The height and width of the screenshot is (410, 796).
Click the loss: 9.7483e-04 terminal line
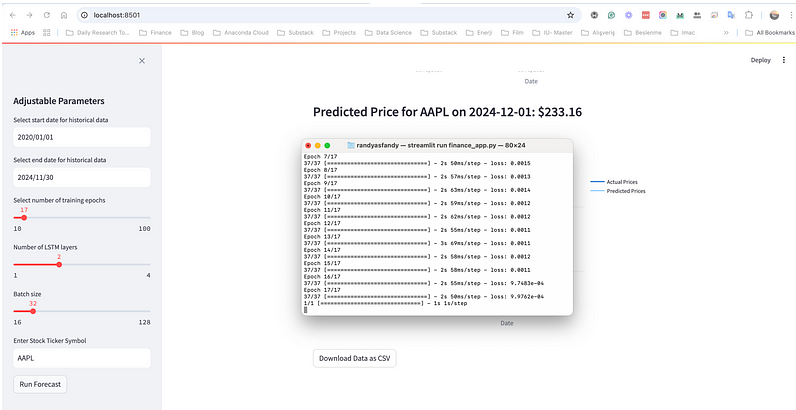(x=423, y=283)
